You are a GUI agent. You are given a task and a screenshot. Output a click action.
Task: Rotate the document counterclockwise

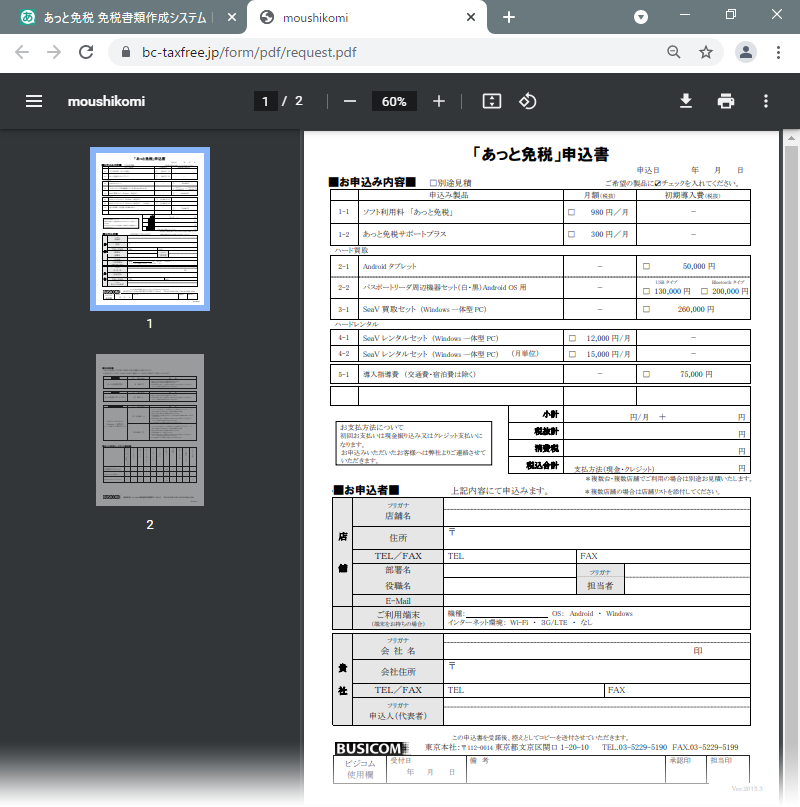point(528,101)
